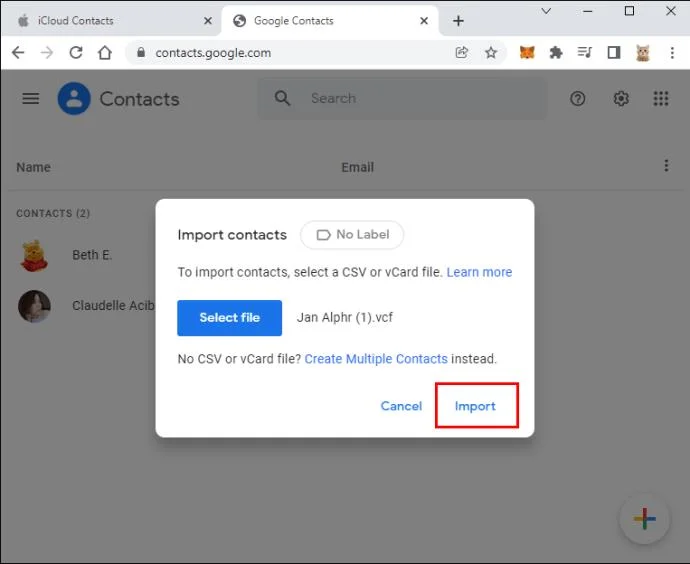Open the Create Multiple Contacts link
Image resolution: width=690 pixels, height=564 pixels.
pos(376,359)
